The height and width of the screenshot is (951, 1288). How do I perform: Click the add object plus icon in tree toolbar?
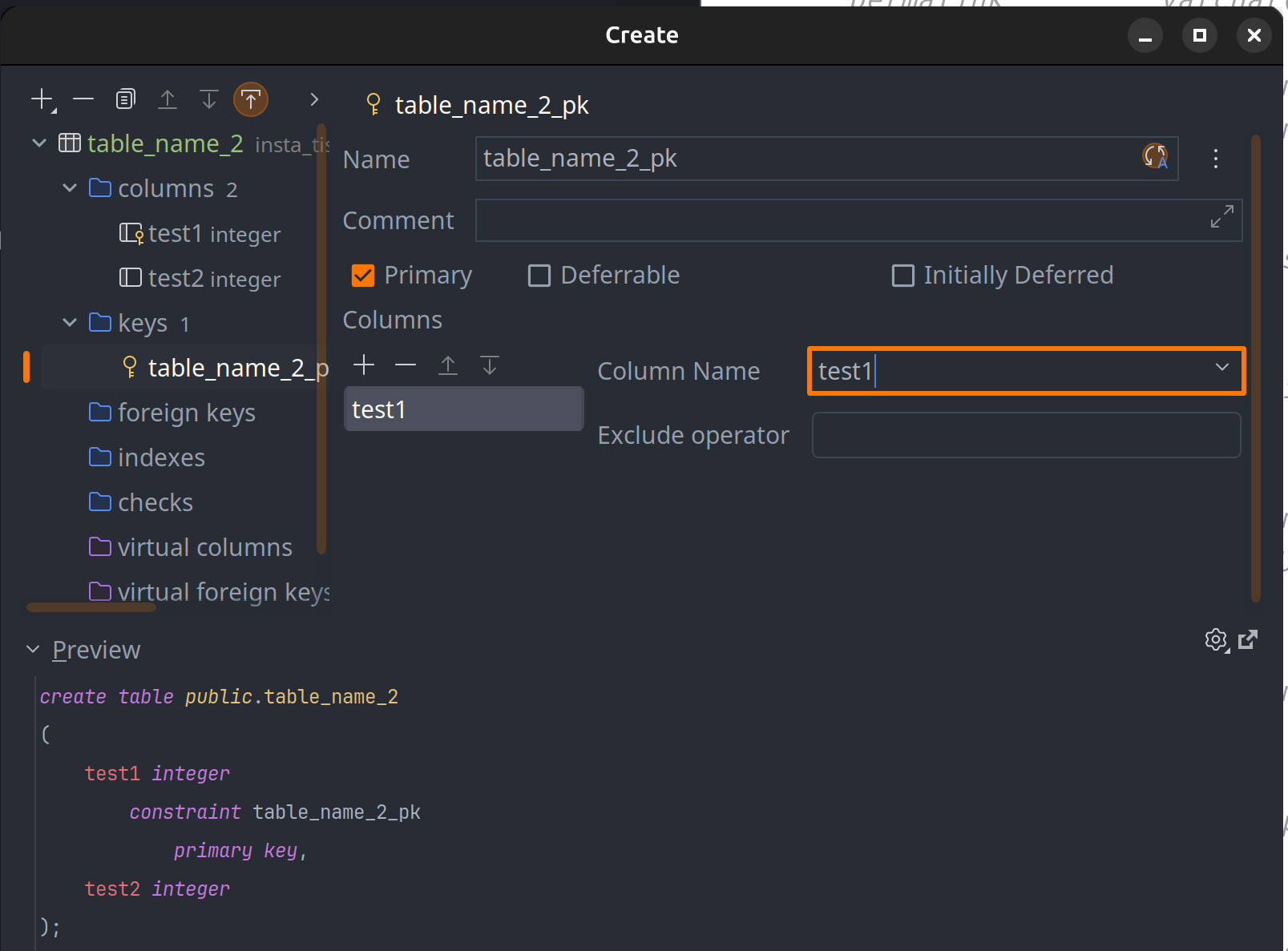(42, 99)
